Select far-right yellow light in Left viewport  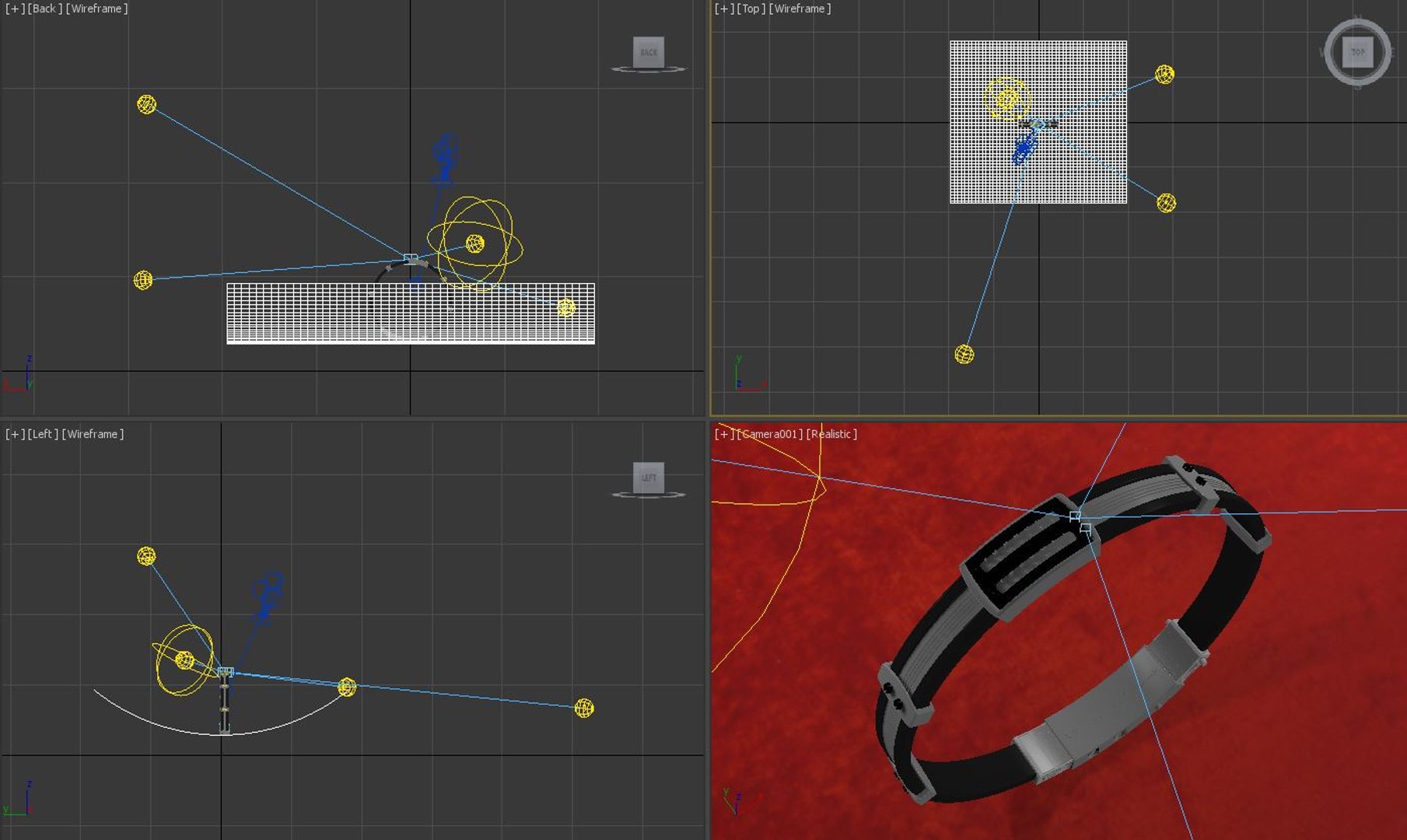pos(584,708)
